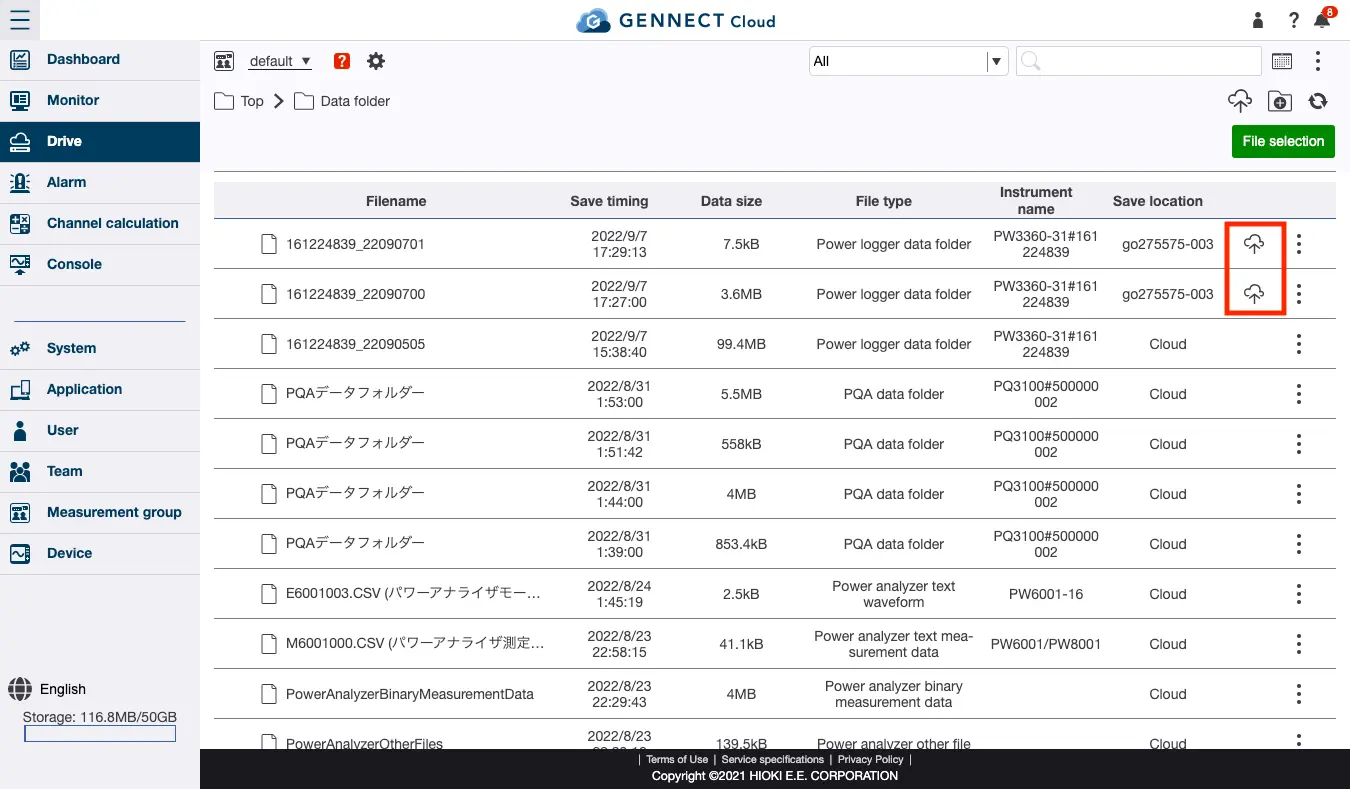Open the hamburger navigation menu
Screen dimensions: 1350x789
20,20
